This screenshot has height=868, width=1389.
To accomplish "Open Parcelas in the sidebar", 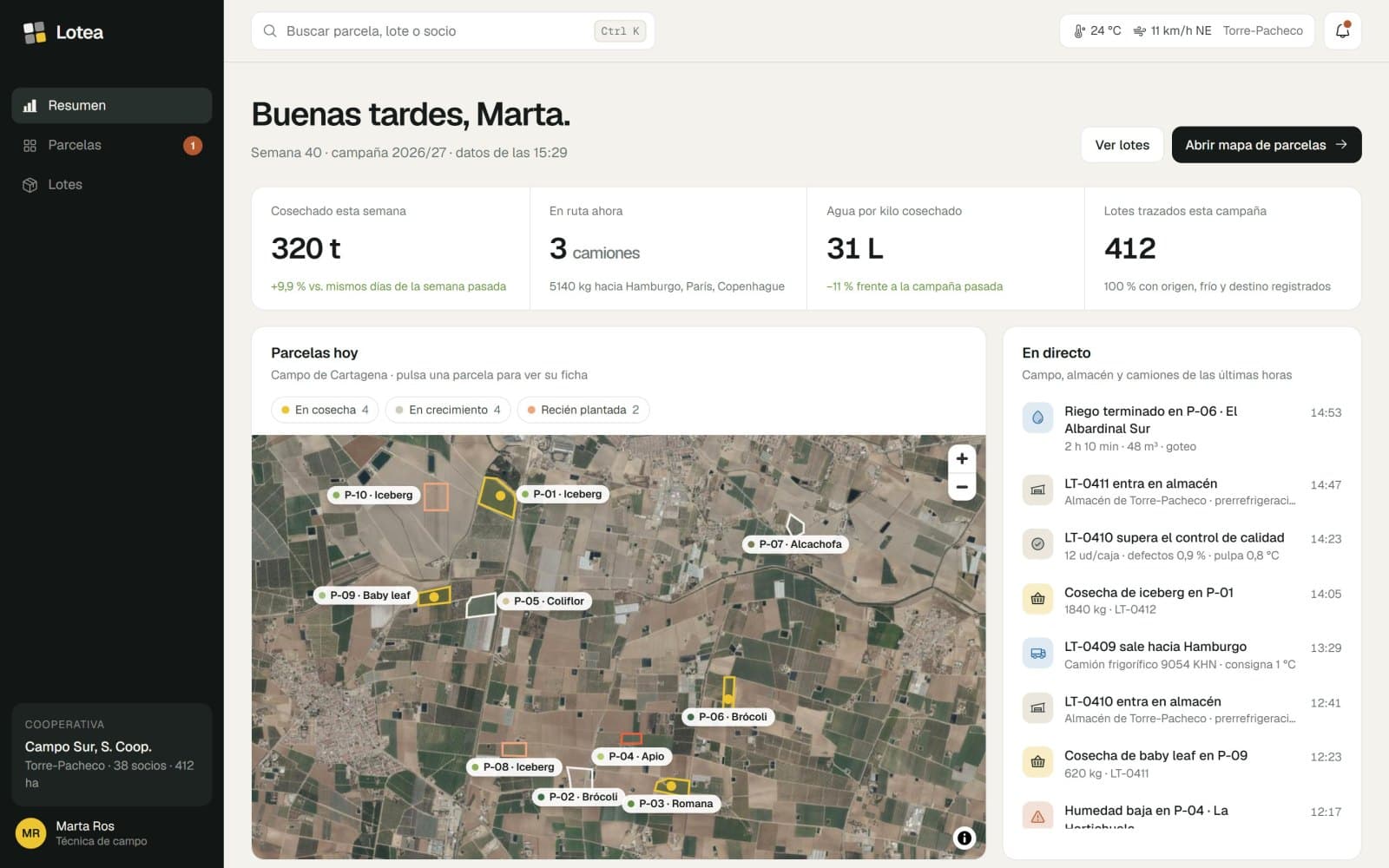I will pyautogui.click(x=112, y=145).
